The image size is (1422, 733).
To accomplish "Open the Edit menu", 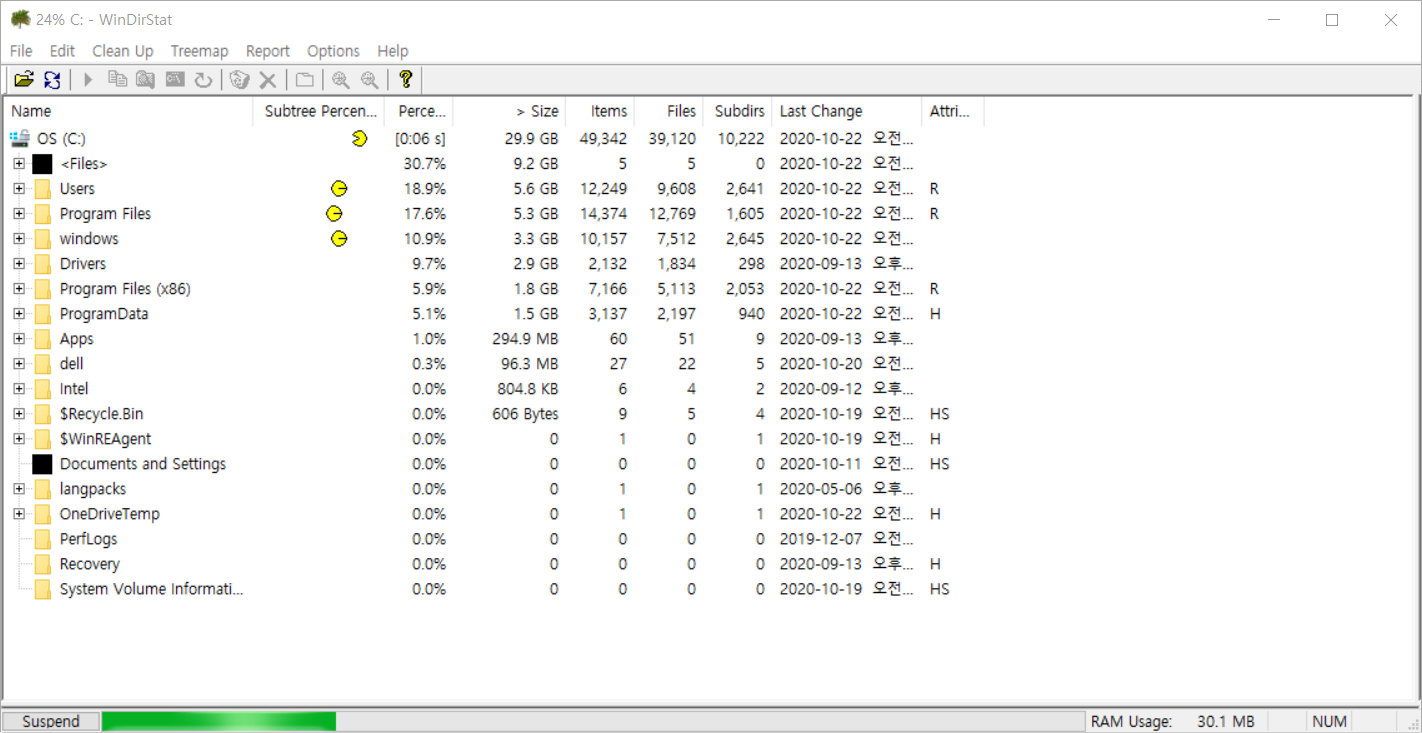I will (62, 51).
